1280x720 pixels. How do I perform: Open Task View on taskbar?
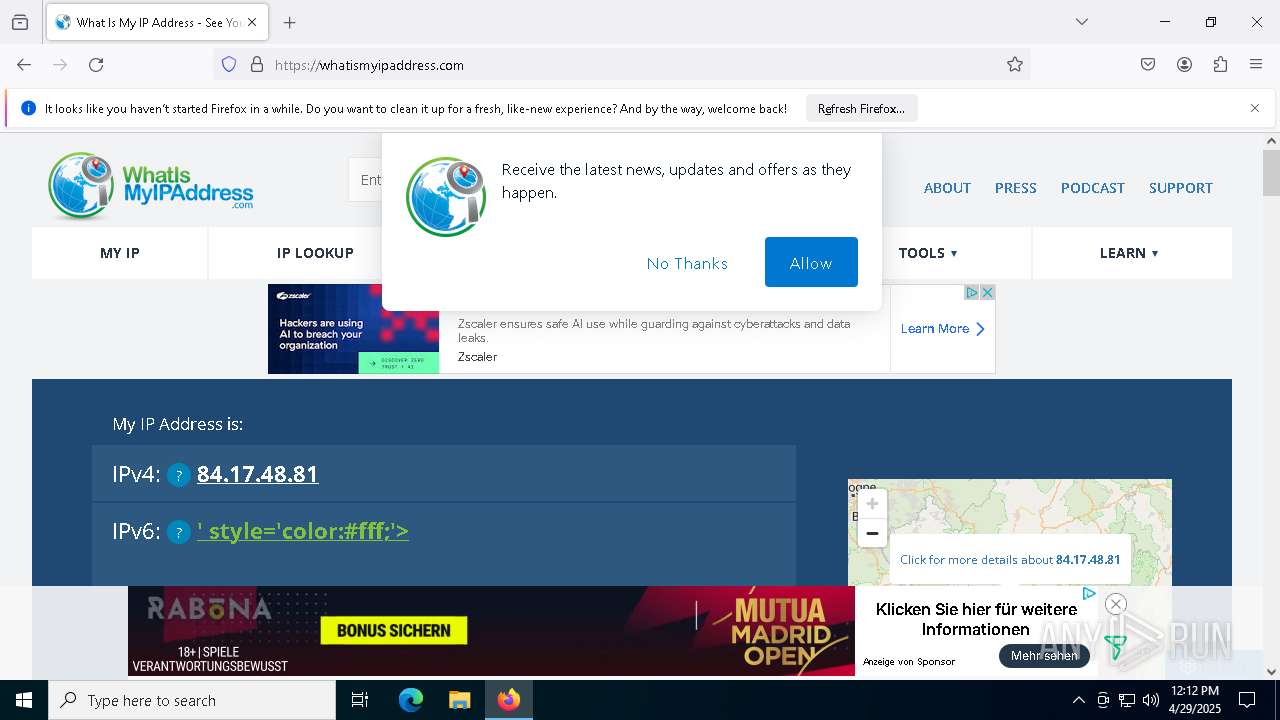tap(360, 700)
